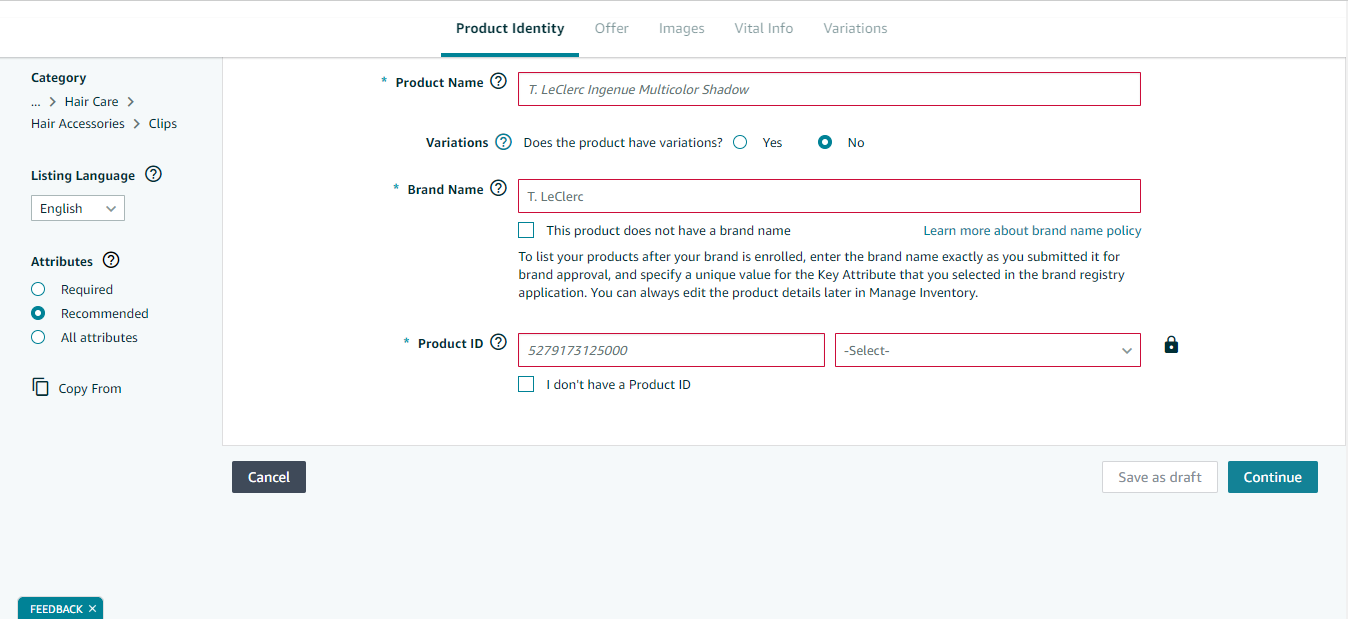1348x619 pixels.
Task: Close the Feedback tab with the X
Action: click(x=92, y=608)
